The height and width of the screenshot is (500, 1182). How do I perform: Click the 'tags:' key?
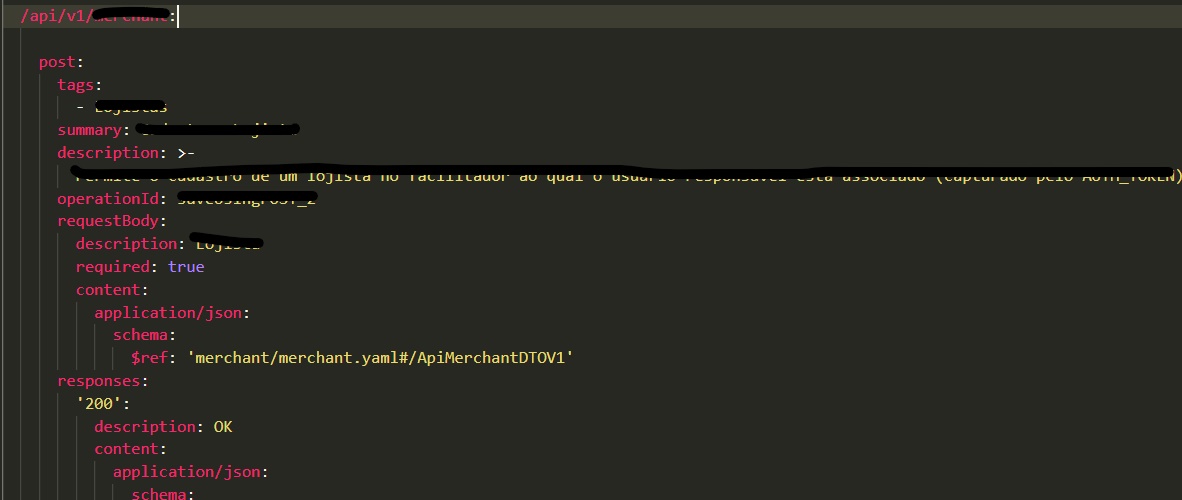[80, 84]
